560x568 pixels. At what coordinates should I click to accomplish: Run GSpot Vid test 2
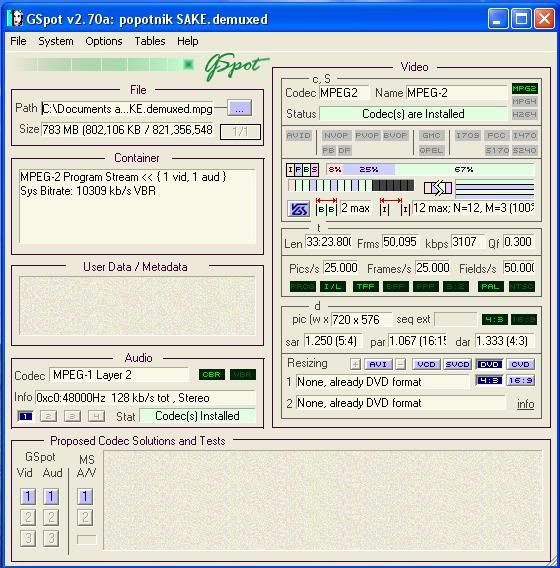28,517
